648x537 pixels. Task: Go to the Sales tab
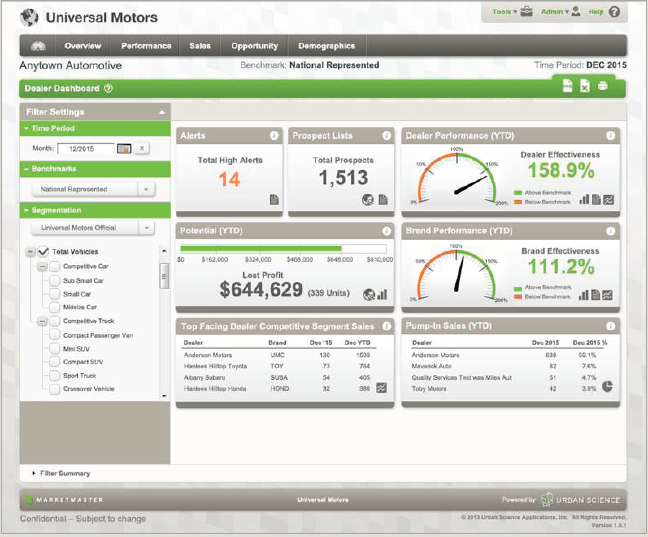tap(200, 46)
